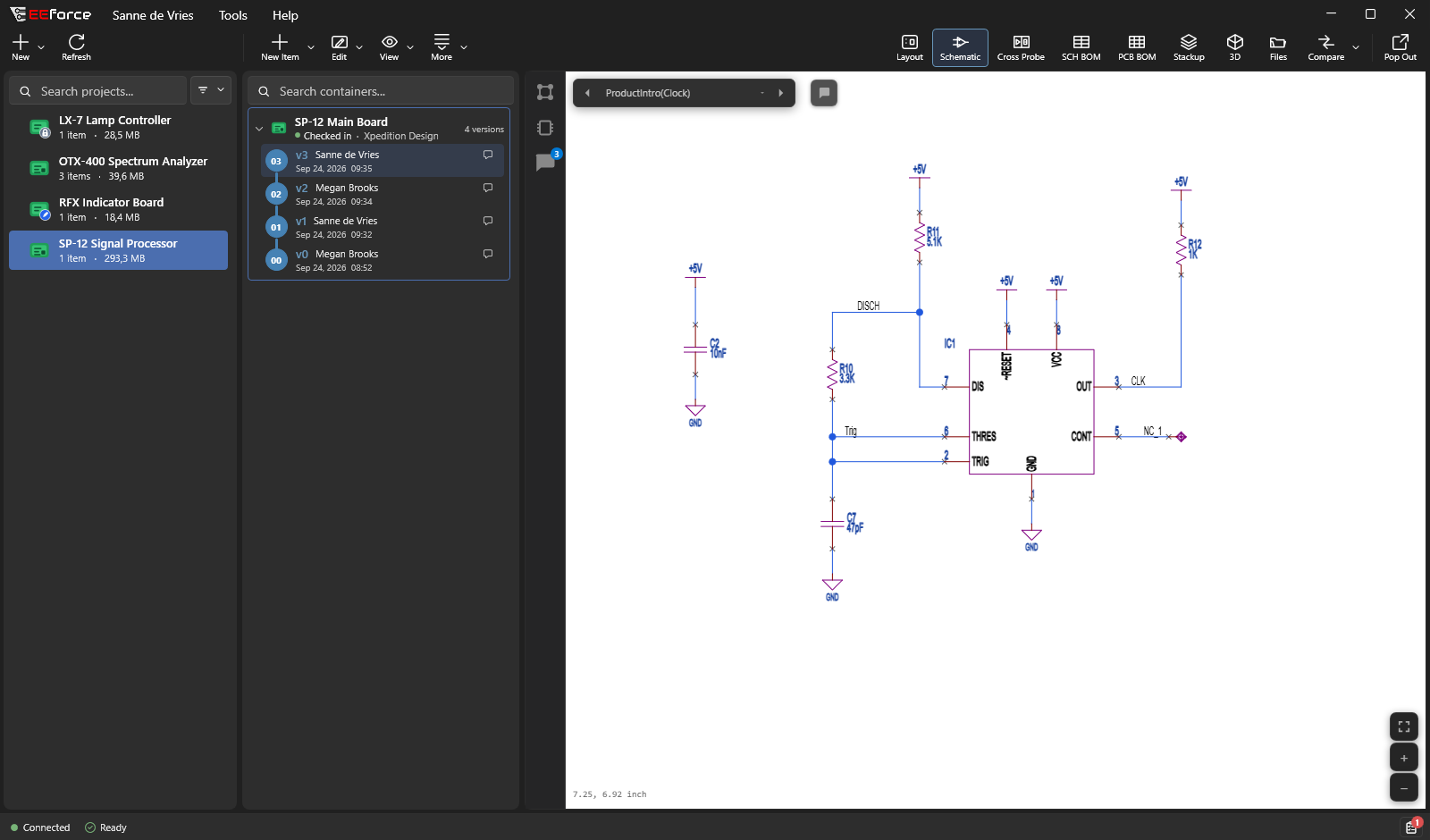
Task: Click the Search projects field
Action: [x=98, y=91]
